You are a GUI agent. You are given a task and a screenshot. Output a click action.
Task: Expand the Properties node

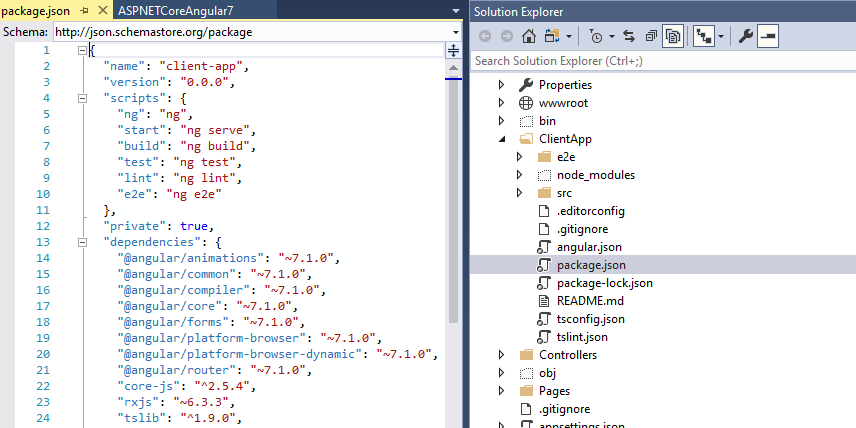click(502, 85)
